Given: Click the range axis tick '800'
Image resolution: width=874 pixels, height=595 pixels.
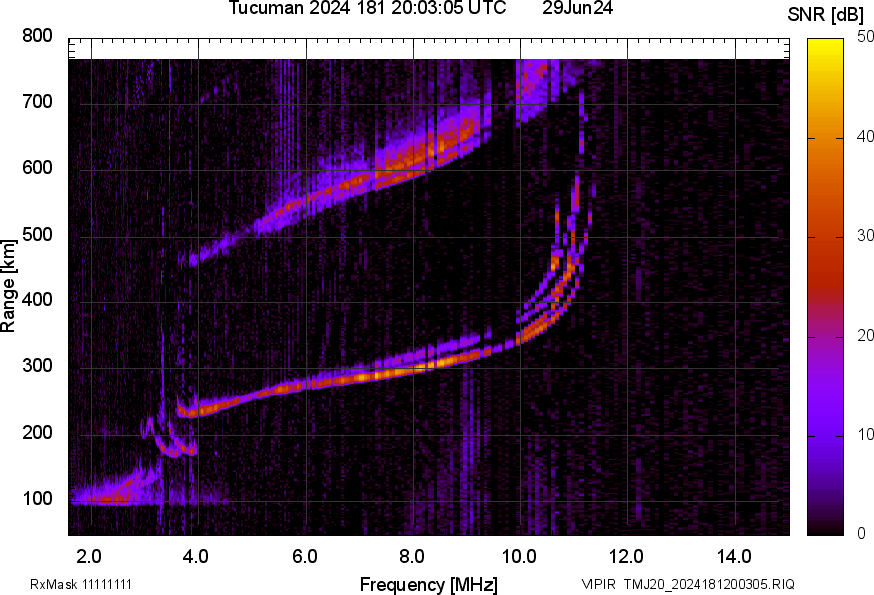Looking at the screenshot, I should (37, 36).
